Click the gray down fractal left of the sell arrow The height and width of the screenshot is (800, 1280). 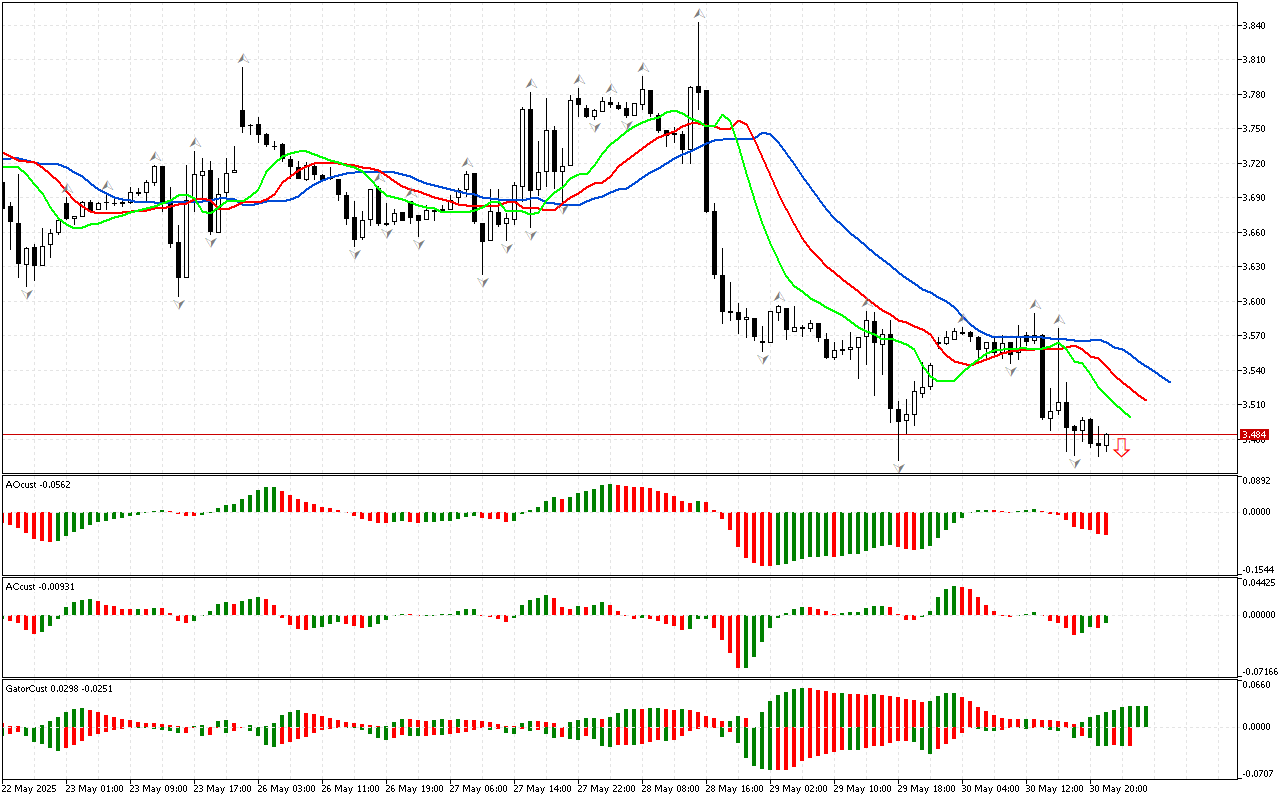(x=1075, y=463)
